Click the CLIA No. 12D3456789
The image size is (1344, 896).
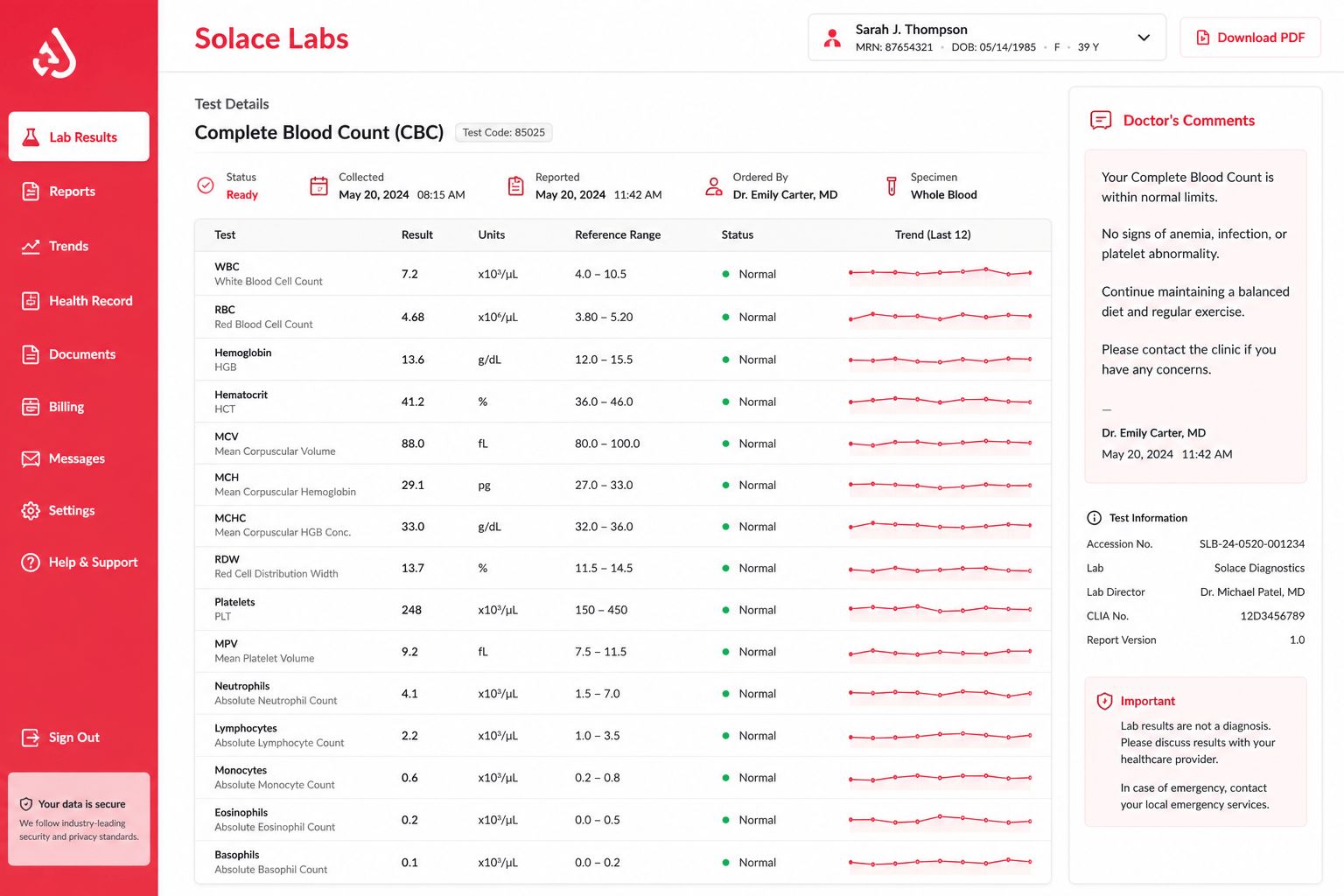point(1272,616)
